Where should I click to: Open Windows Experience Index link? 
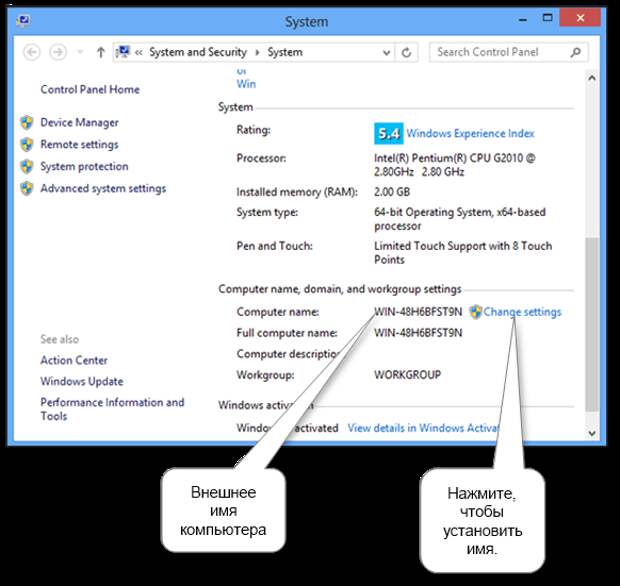tap(471, 133)
